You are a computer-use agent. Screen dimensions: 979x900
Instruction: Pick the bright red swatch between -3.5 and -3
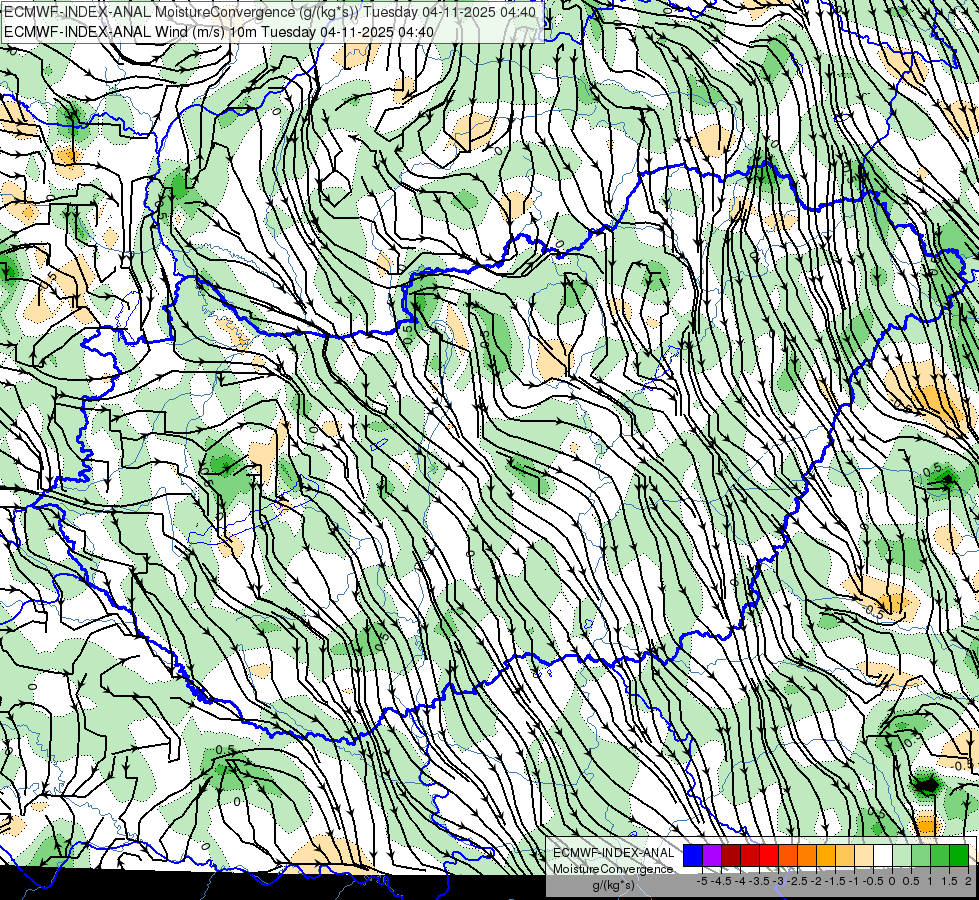pos(769,855)
